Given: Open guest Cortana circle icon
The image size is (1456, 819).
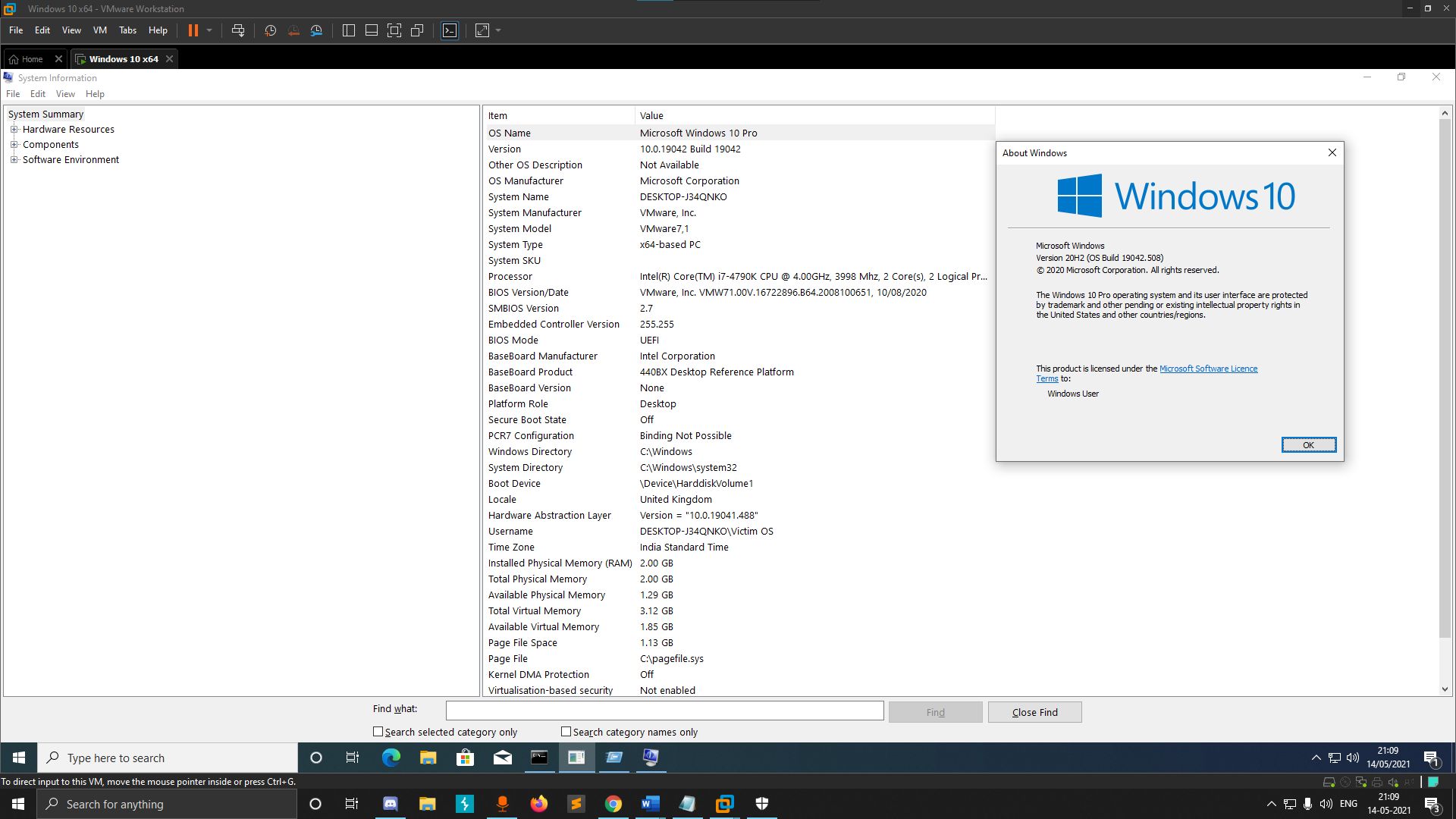Looking at the screenshot, I should click(x=316, y=758).
